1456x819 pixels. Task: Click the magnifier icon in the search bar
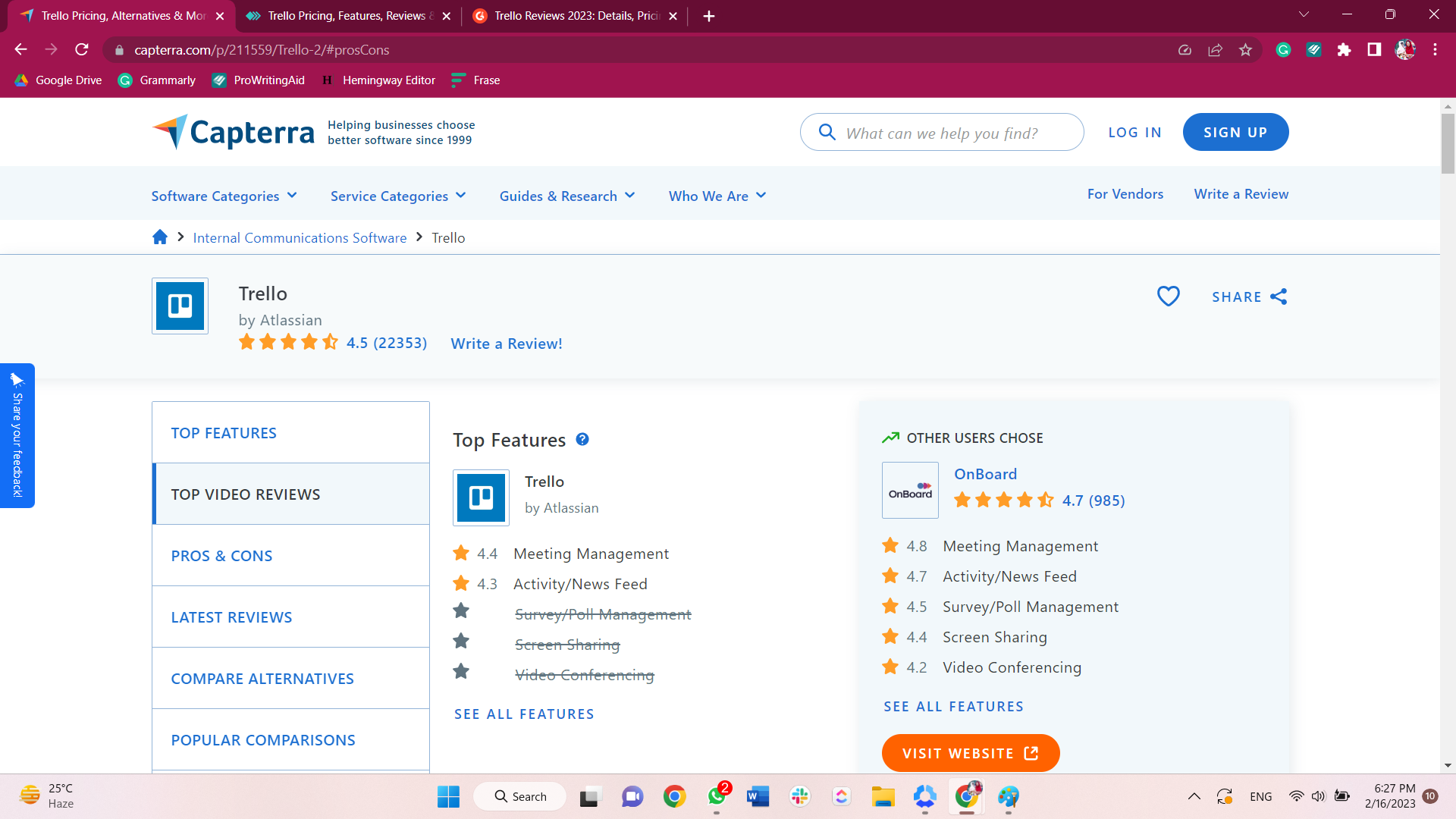(x=827, y=132)
